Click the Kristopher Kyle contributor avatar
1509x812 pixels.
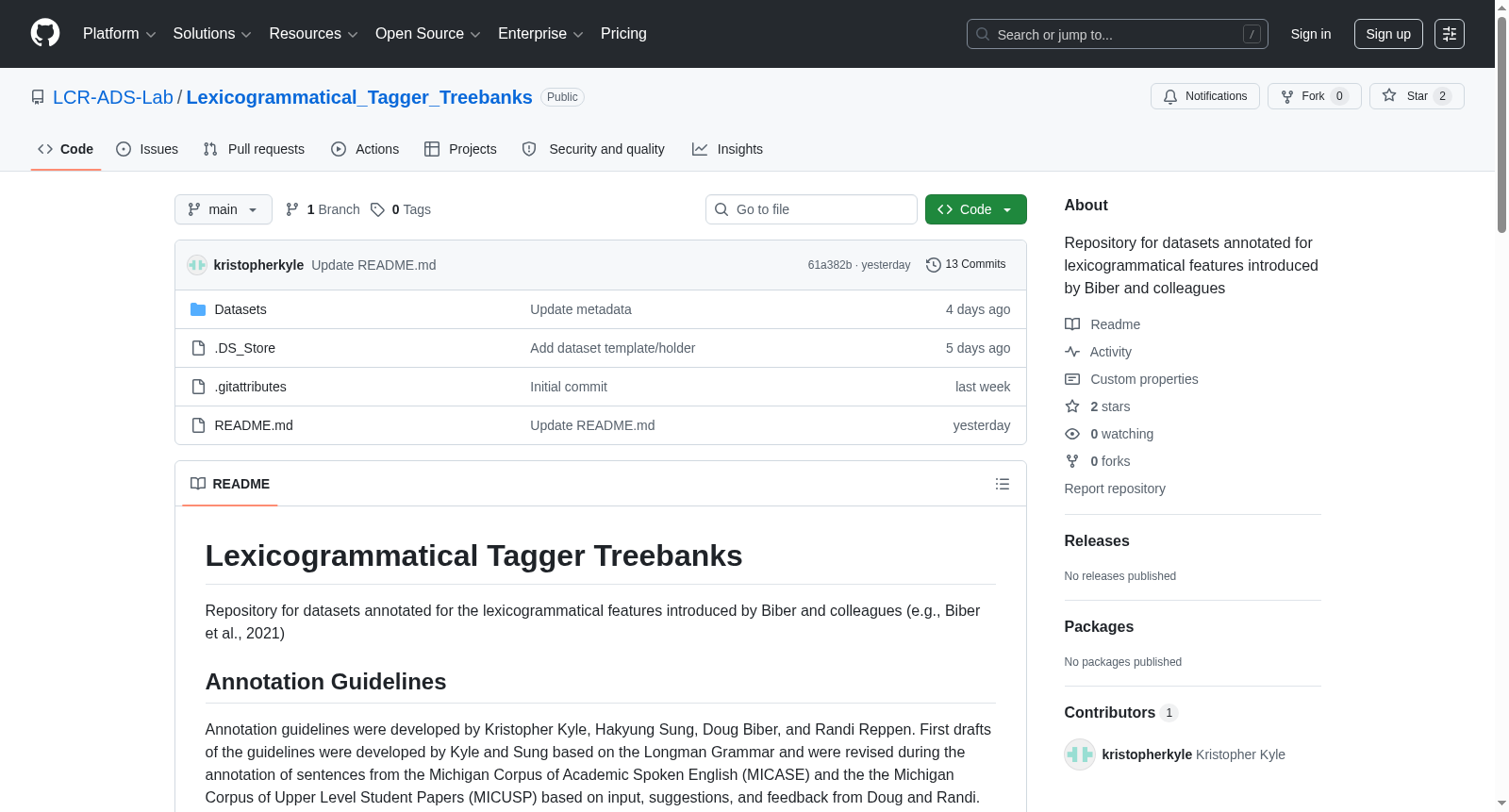pos(1080,754)
